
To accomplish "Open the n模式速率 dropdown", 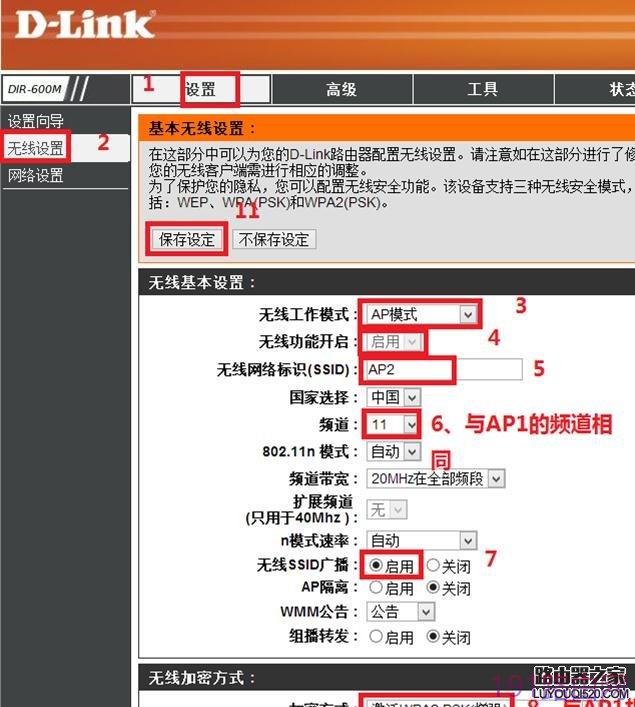I will click(x=421, y=540).
